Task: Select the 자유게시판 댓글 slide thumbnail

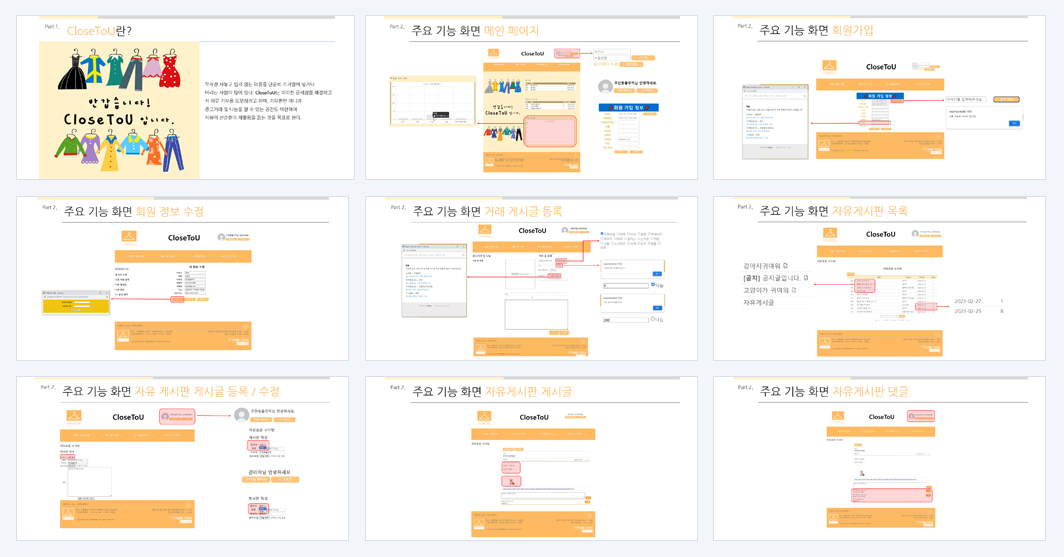Action: click(879, 459)
